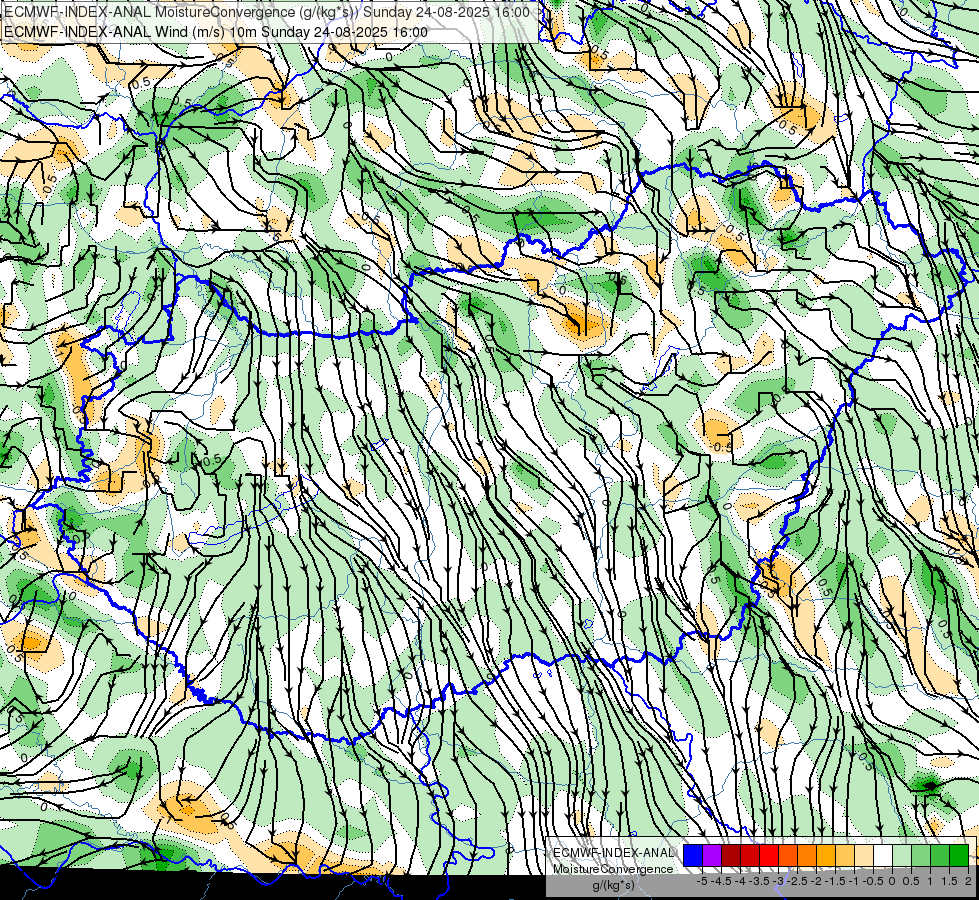Click the -3.5 tick label on the legend
This screenshot has height=900, width=979.
coord(759,881)
